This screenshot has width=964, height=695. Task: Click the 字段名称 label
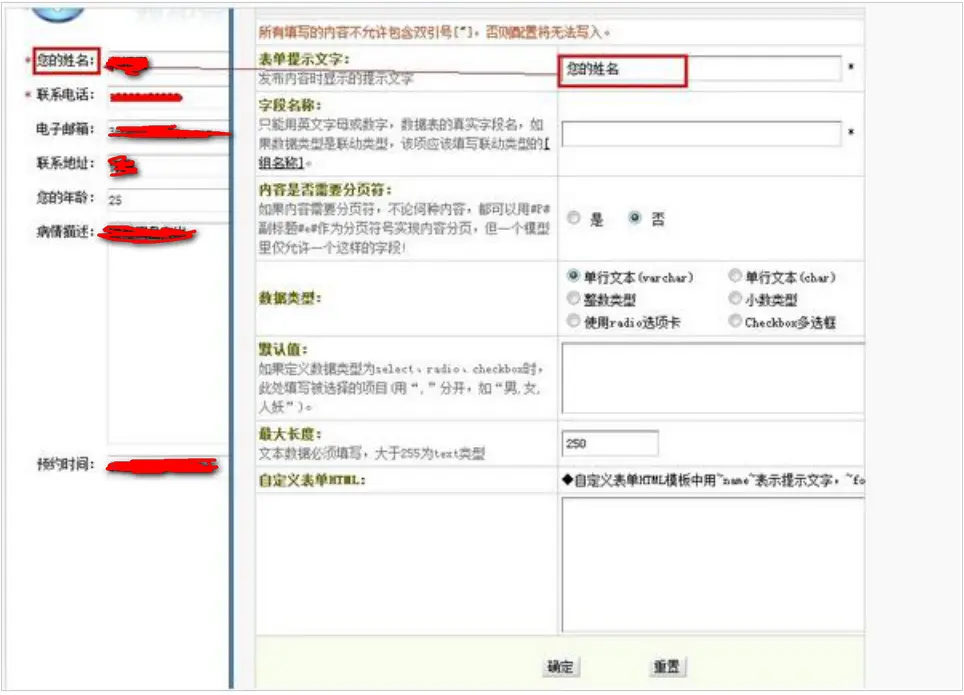pyautogui.click(x=290, y=105)
